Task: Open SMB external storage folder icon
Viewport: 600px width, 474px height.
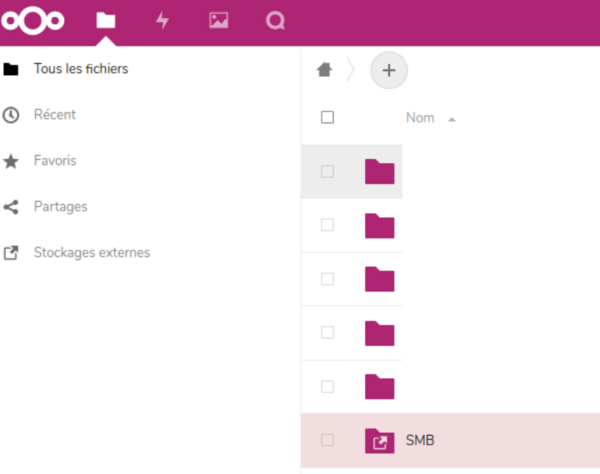Action: point(380,441)
